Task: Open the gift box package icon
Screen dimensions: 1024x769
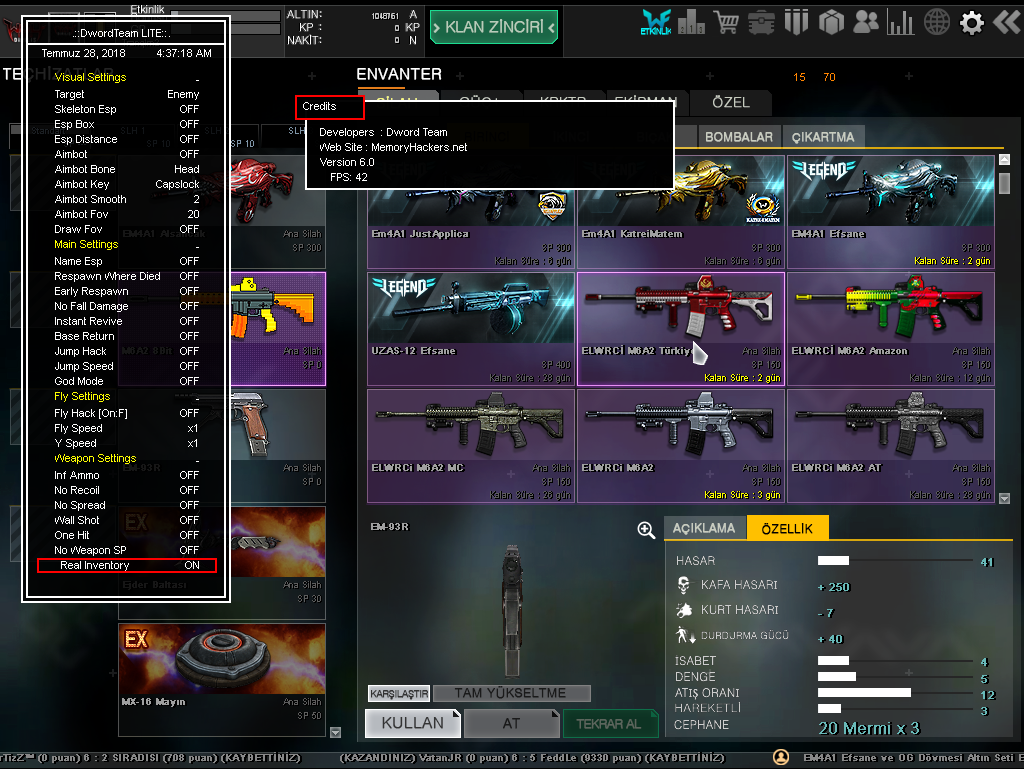Action: (831, 23)
